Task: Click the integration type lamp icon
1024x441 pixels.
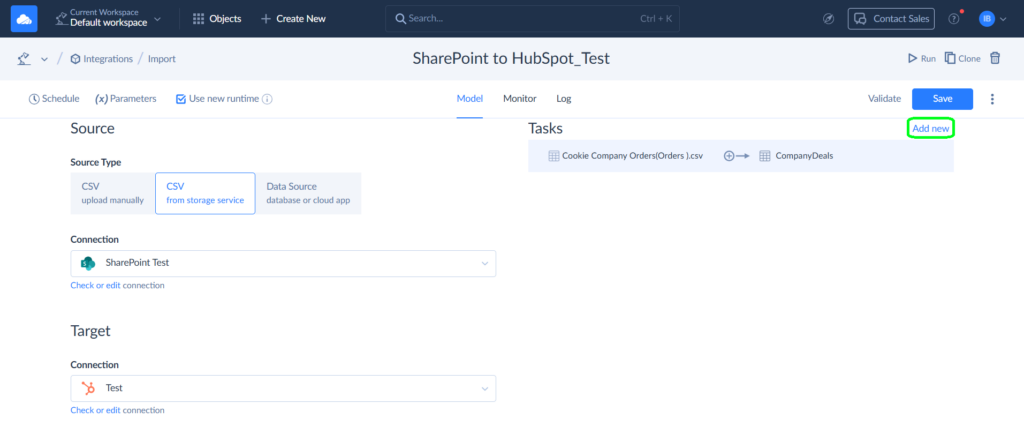Action: coord(25,59)
